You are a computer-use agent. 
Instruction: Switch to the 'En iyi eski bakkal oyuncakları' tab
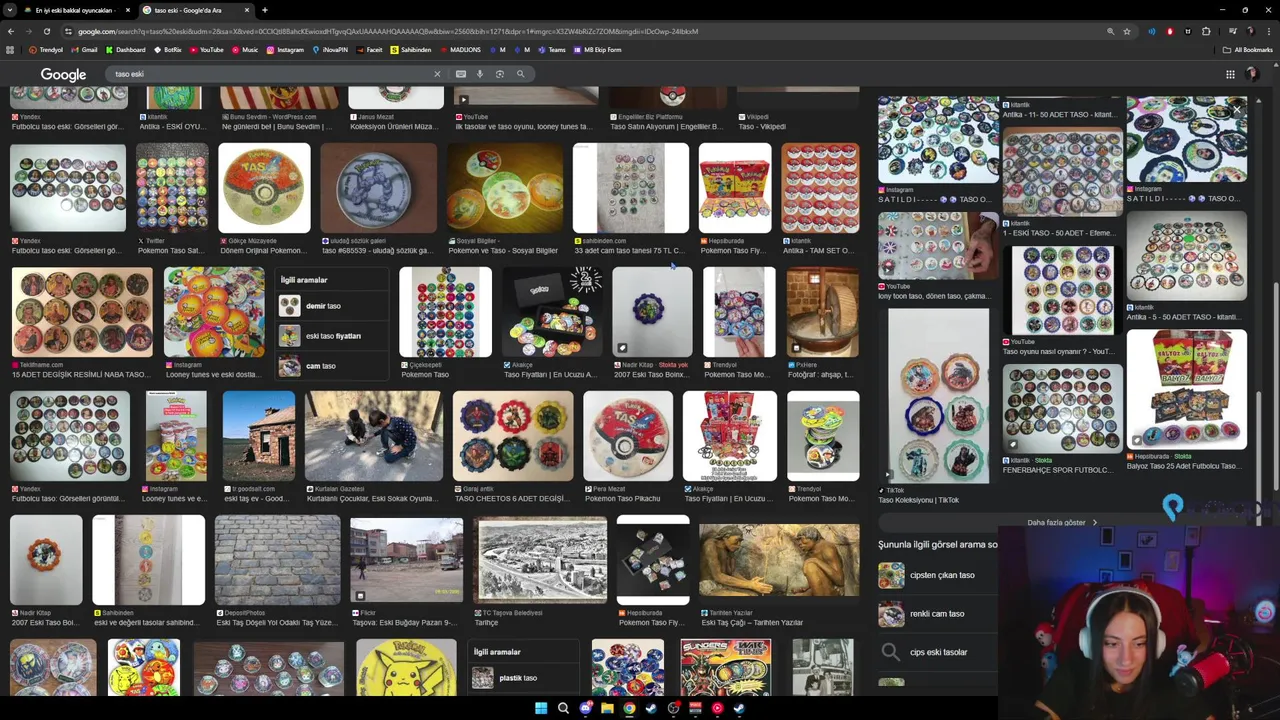point(77,10)
